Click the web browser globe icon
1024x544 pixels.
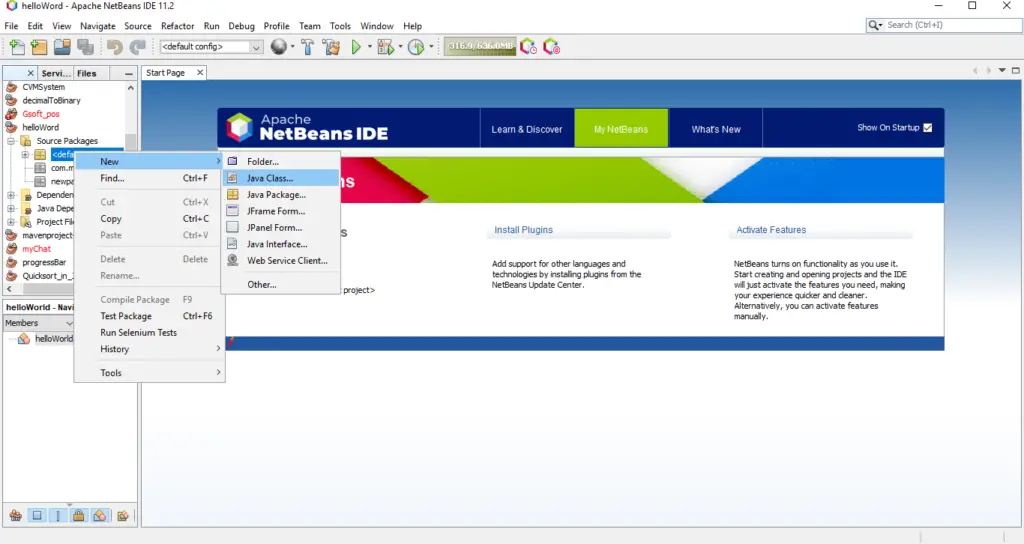[278, 47]
